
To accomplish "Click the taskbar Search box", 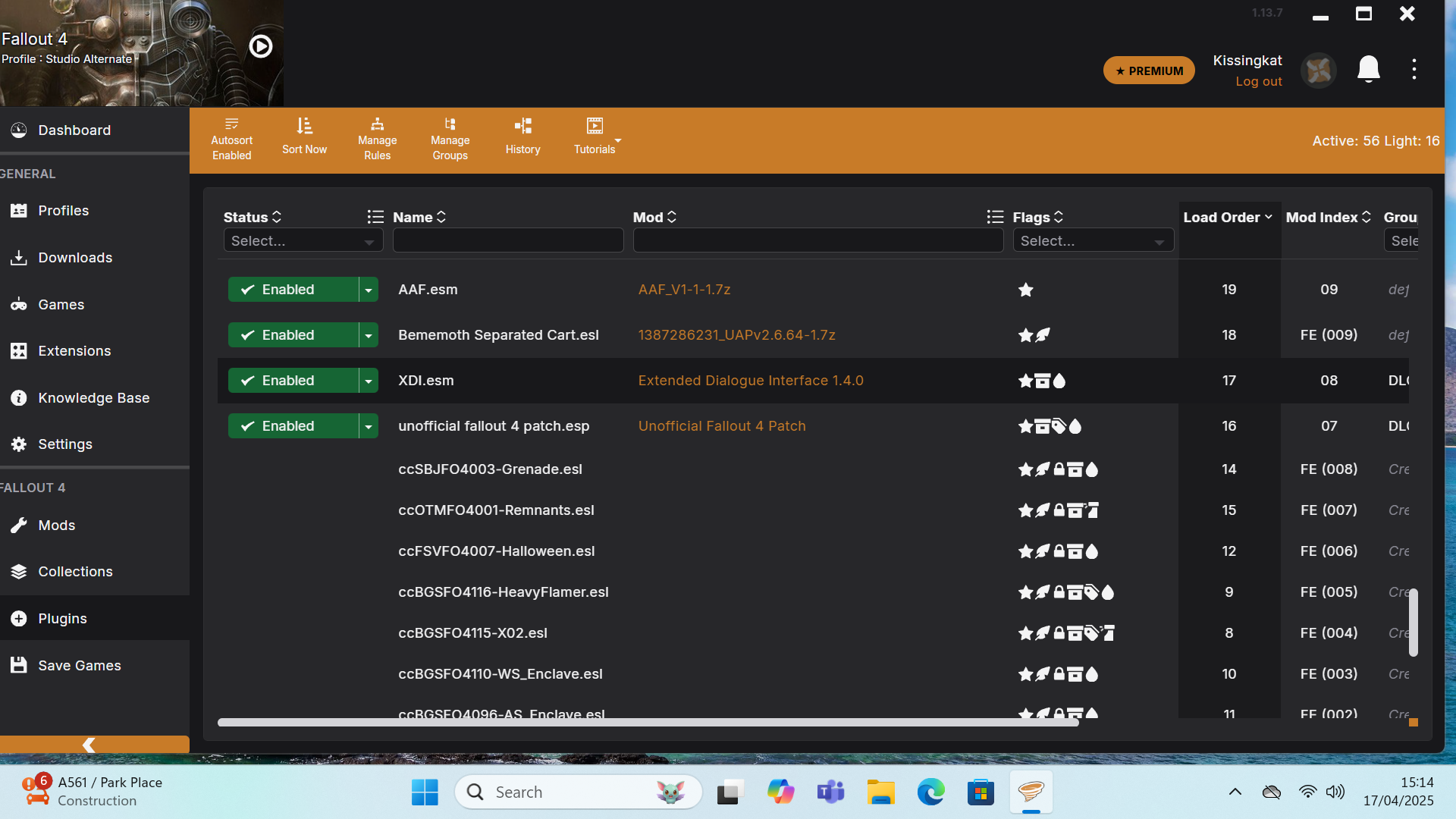I will (x=578, y=792).
